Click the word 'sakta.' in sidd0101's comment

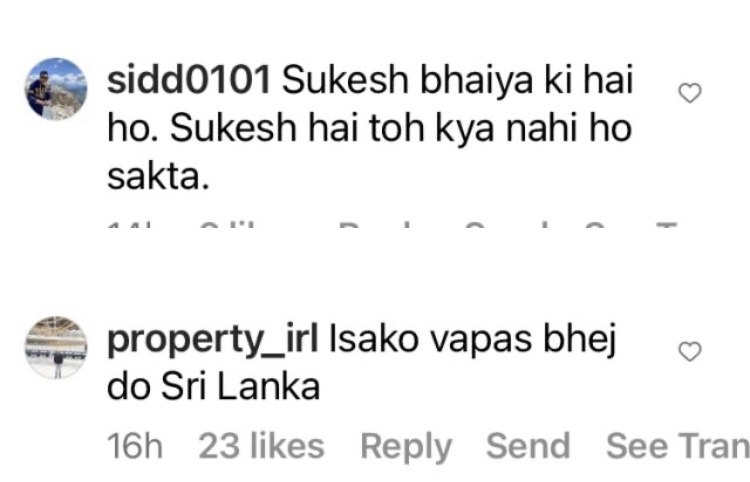coord(158,177)
